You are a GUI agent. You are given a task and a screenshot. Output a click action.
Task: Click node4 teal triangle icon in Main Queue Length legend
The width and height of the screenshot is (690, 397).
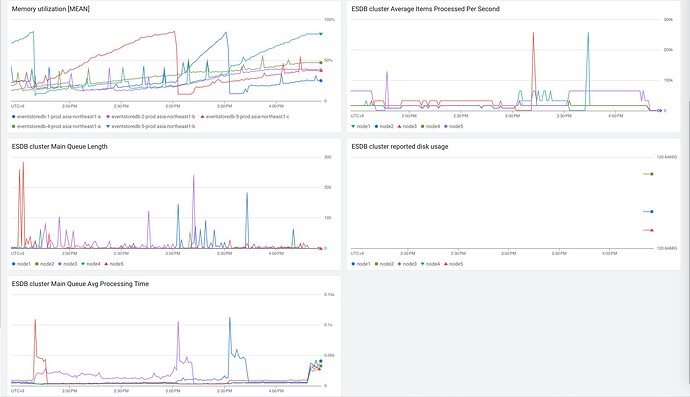pos(83,264)
